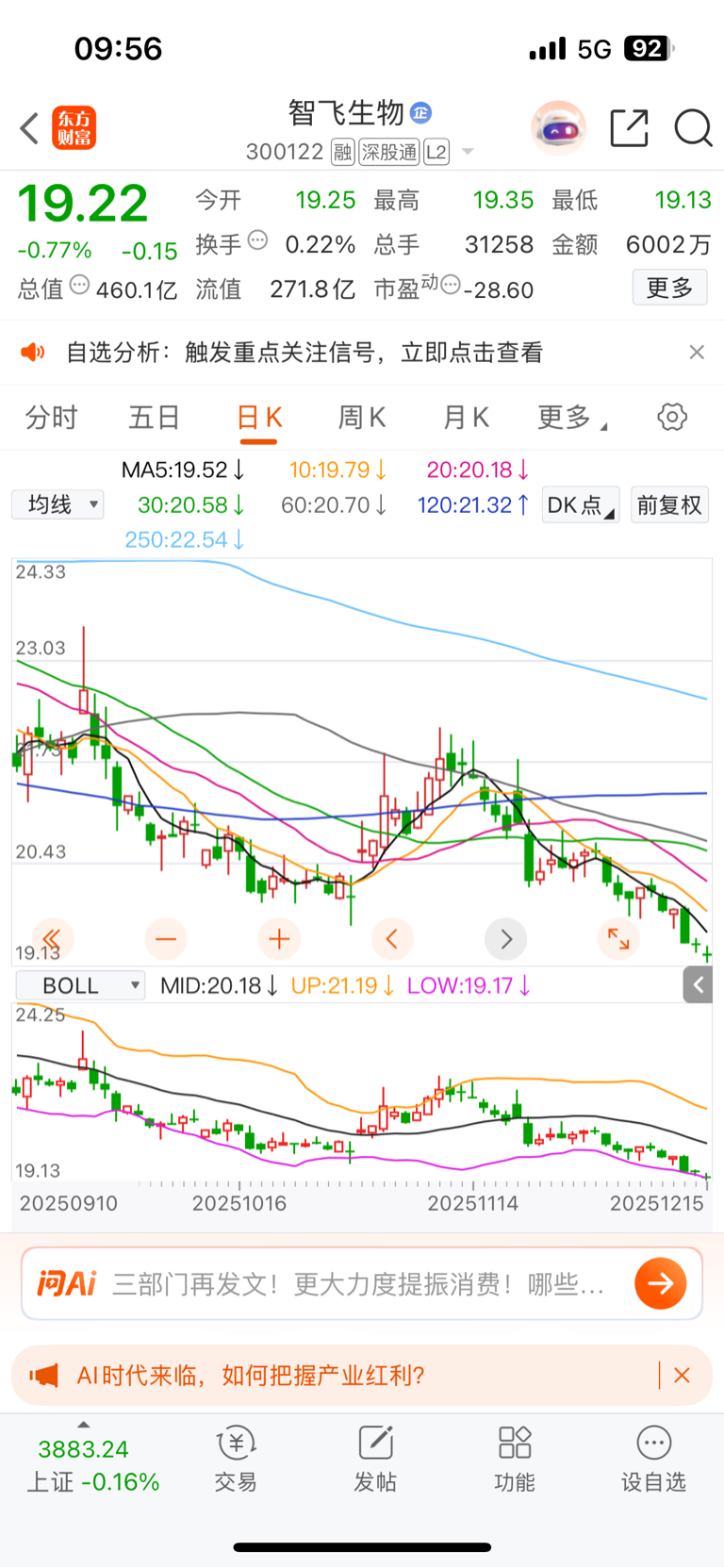The width and height of the screenshot is (724, 1568).
Task: Tap MA120 value 21.32
Action: [473, 504]
